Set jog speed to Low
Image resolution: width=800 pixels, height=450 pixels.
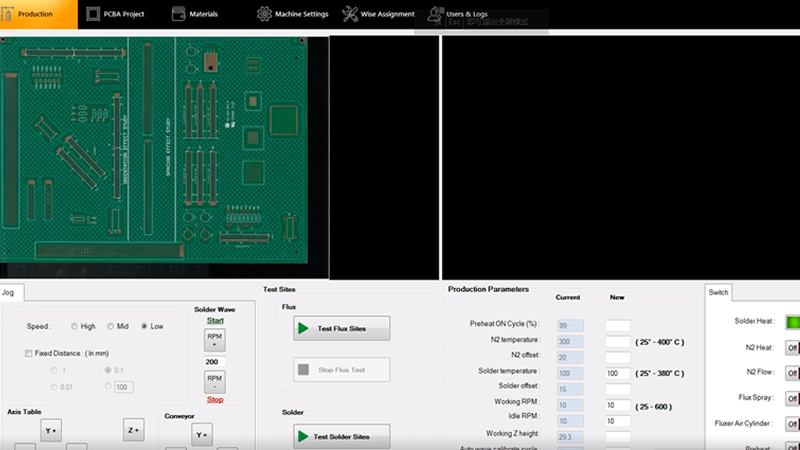(x=144, y=327)
